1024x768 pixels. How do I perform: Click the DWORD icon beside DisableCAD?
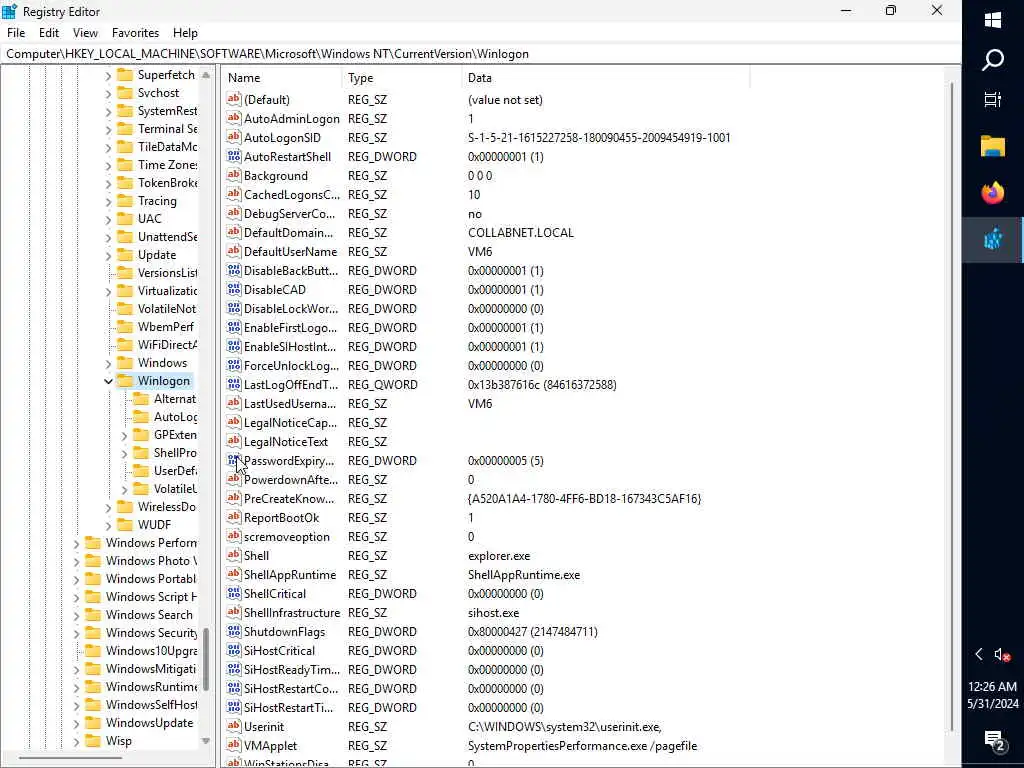pyautogui.click(x=233, y=289)
